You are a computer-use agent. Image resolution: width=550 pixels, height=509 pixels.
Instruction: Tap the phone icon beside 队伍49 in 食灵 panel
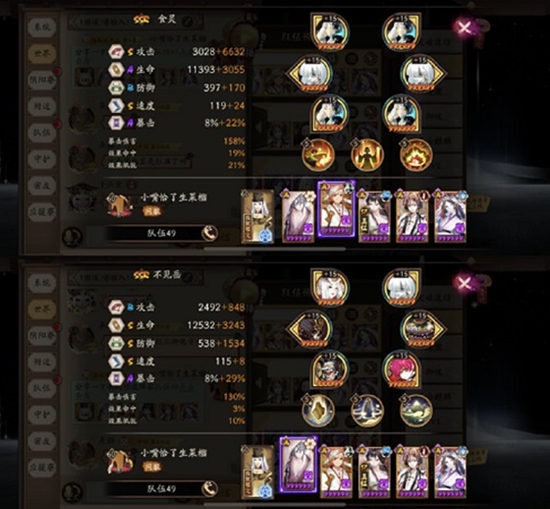tap(209, 233)
